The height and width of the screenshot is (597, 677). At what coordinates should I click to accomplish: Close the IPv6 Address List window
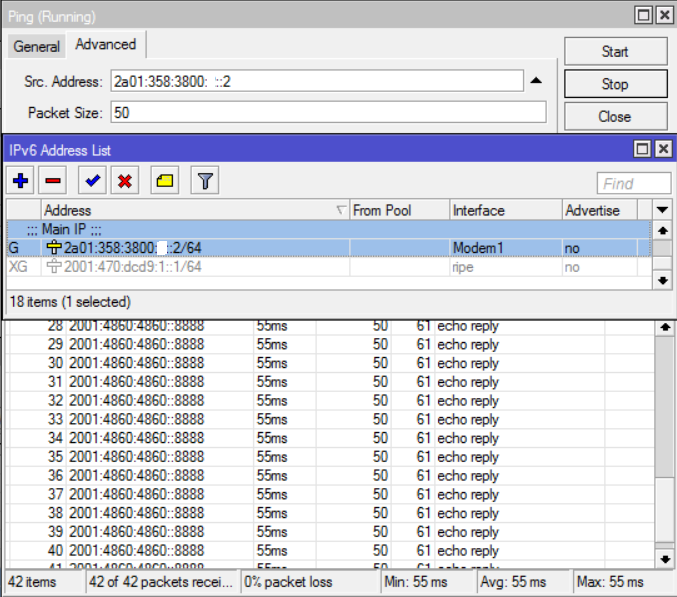(x=662, y=149)
